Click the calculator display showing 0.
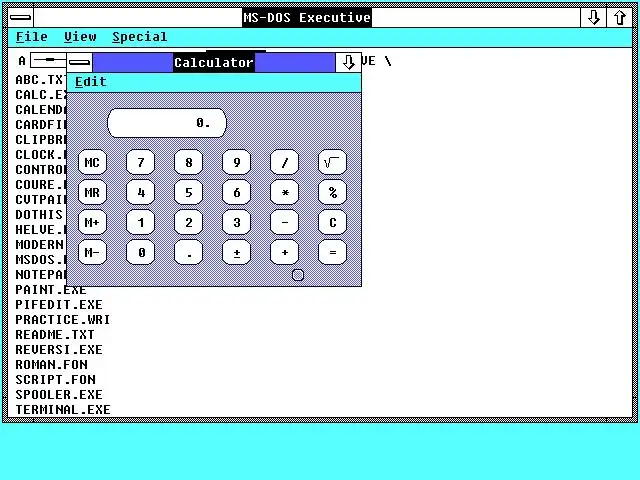Screen dimensions: 640x480 coord(167,123)
